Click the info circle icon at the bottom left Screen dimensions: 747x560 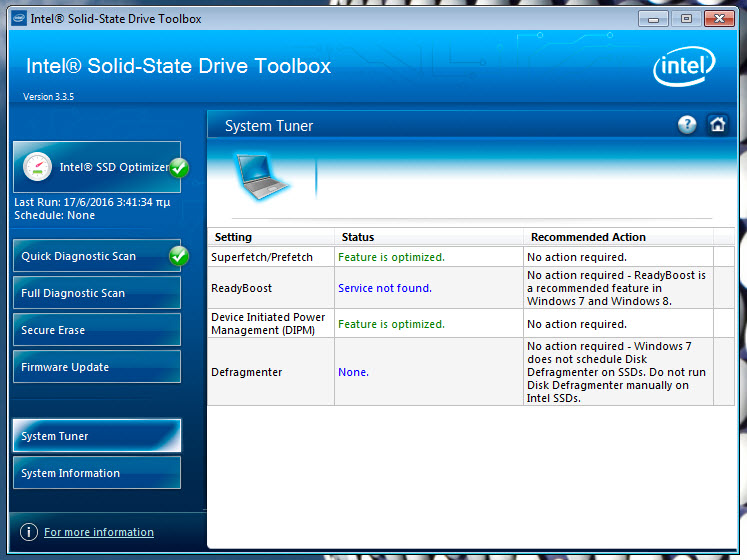pyautogui.click(x=29, y=532)
